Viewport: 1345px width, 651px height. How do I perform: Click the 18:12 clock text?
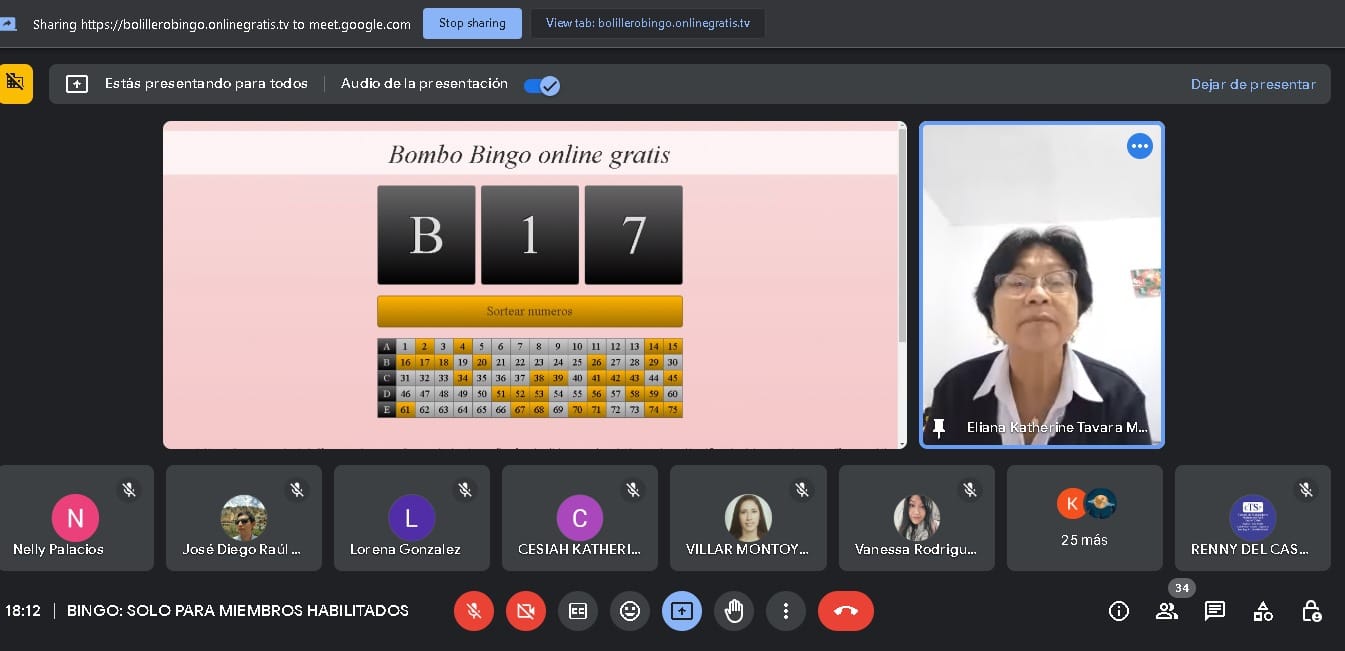tap(23, 610)
